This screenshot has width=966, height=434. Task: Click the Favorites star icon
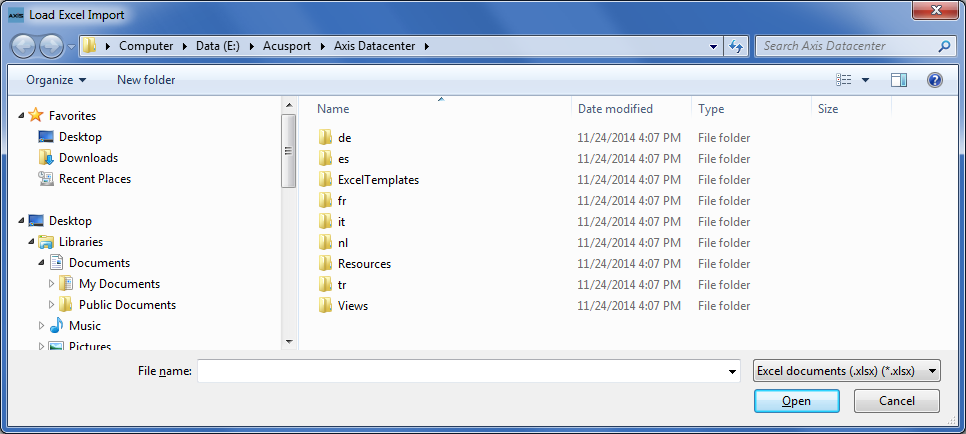(36, 115)
